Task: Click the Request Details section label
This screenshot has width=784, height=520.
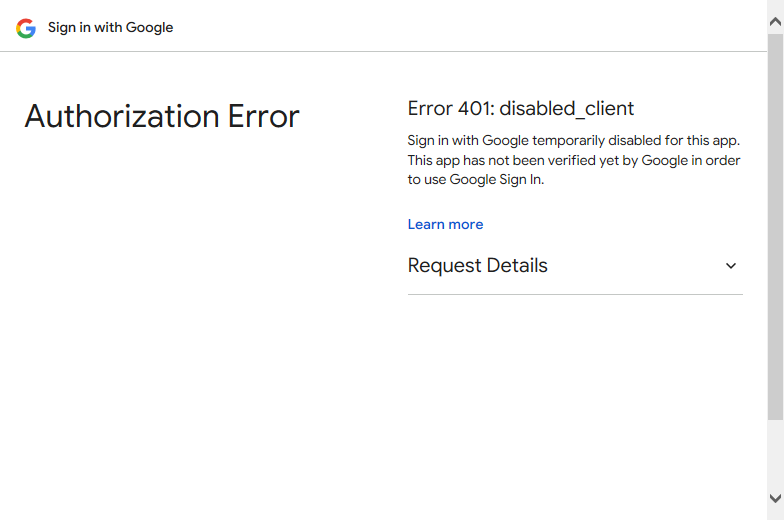Action: (x=478, y=266)
